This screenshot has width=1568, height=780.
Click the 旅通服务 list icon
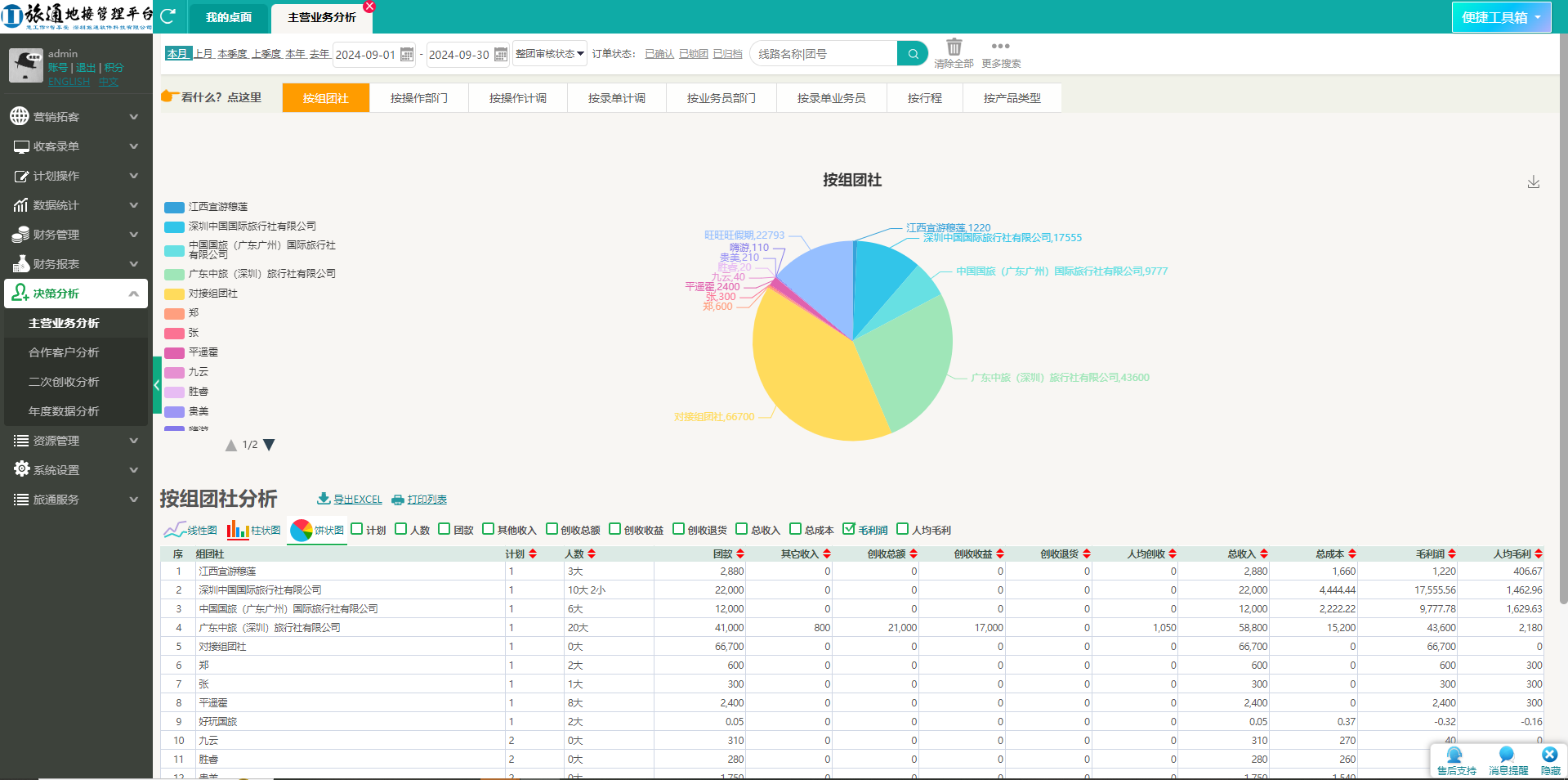[21, 500]
